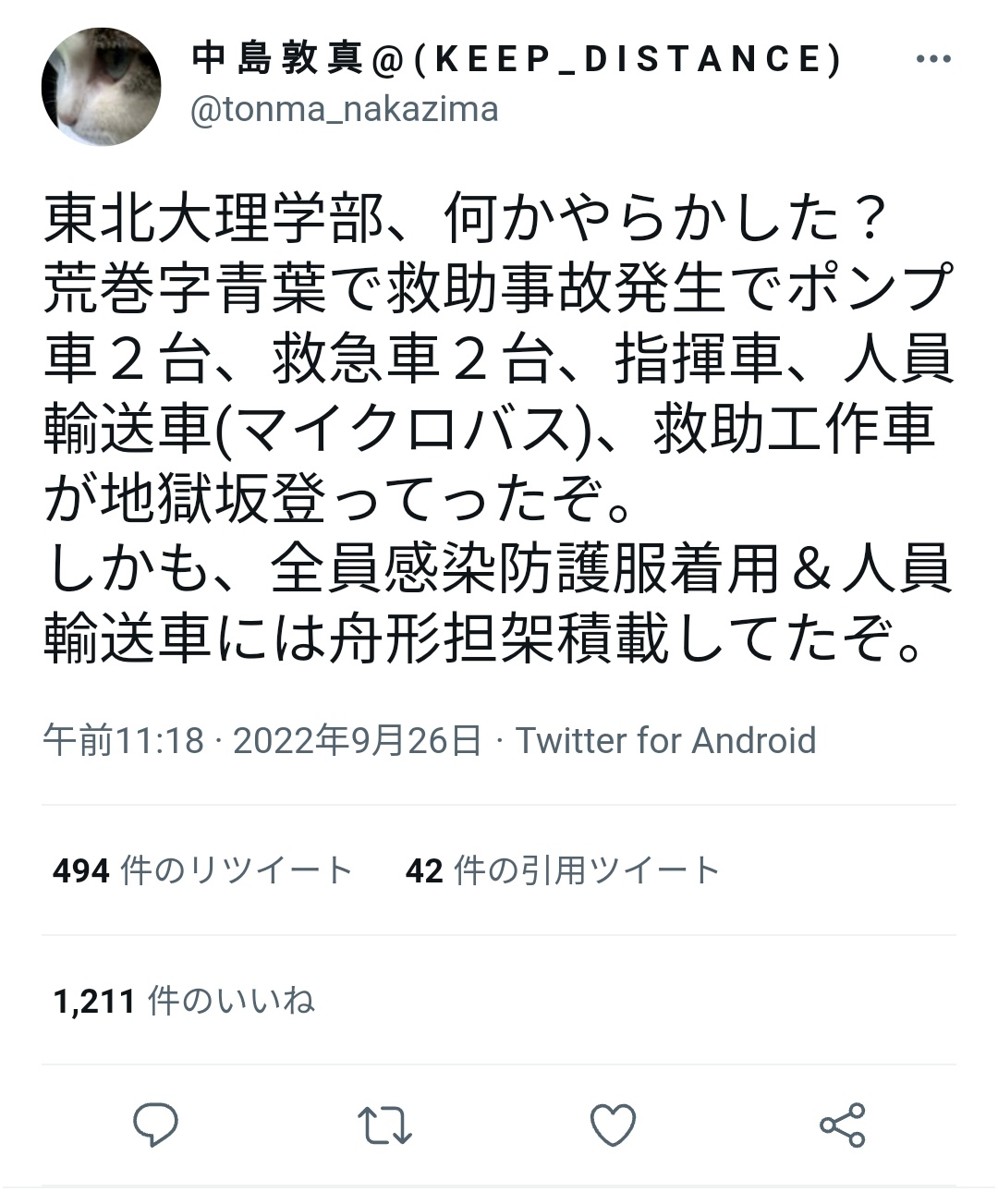998x1204 pixels.
Task: View the 494 件のリツイート list
Action: [202, 870]
